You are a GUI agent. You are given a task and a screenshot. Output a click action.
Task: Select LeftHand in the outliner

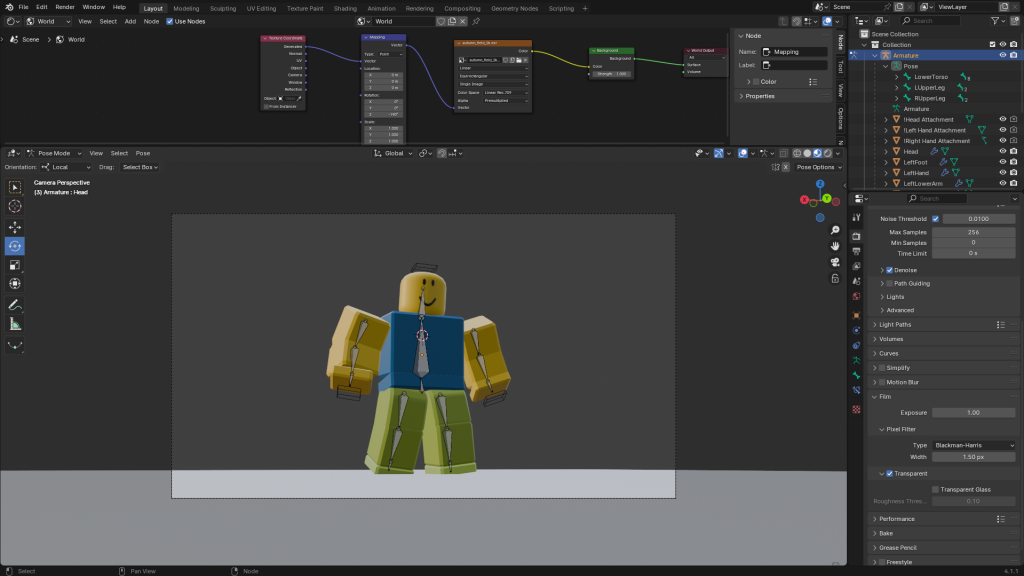pos(916,173)
